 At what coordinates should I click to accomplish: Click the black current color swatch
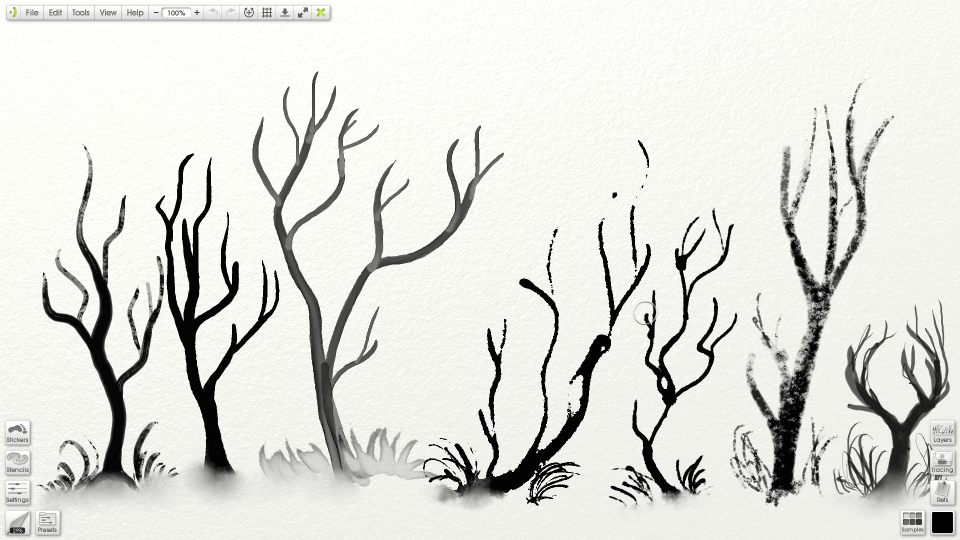942,522
